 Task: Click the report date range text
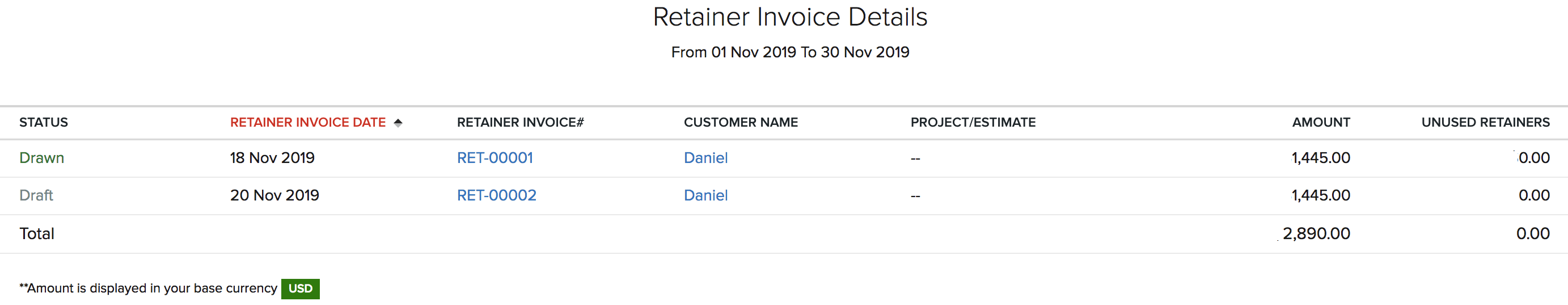click(x=790, y=52)
